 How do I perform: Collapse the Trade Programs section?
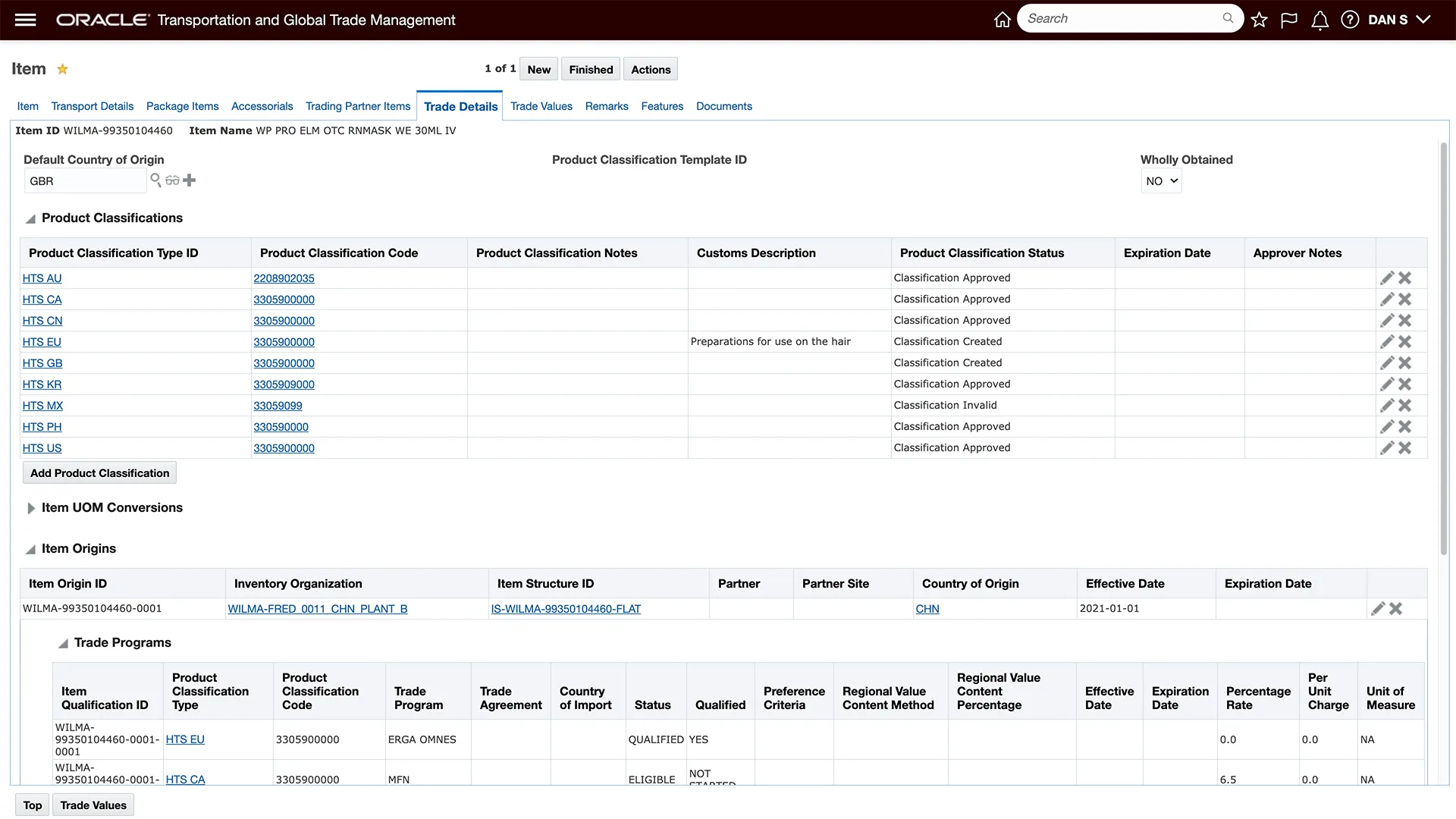pos(63,643)
